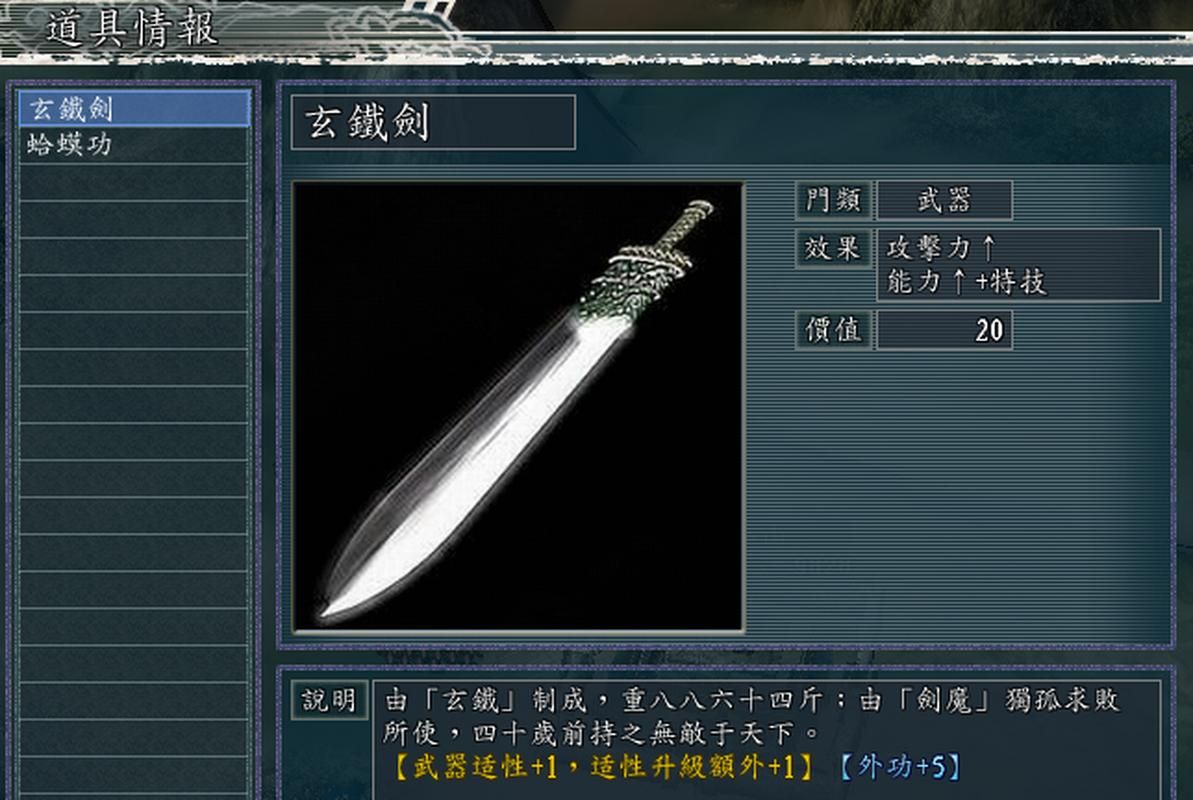Select 蛤蟆功 in the item list
This screenshot has height=800, width=1193.
pyautogui.click(x=134, y=145)
